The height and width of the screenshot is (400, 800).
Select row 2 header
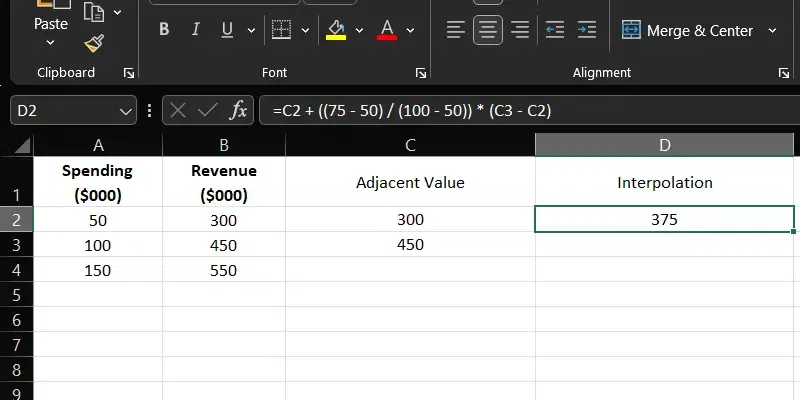(16, 219)
